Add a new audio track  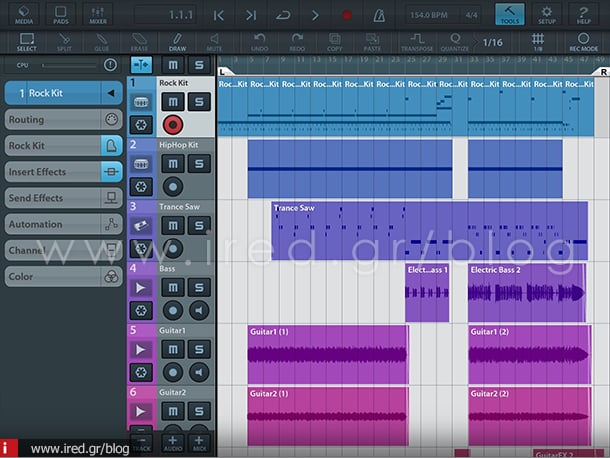tap(172, 441)
